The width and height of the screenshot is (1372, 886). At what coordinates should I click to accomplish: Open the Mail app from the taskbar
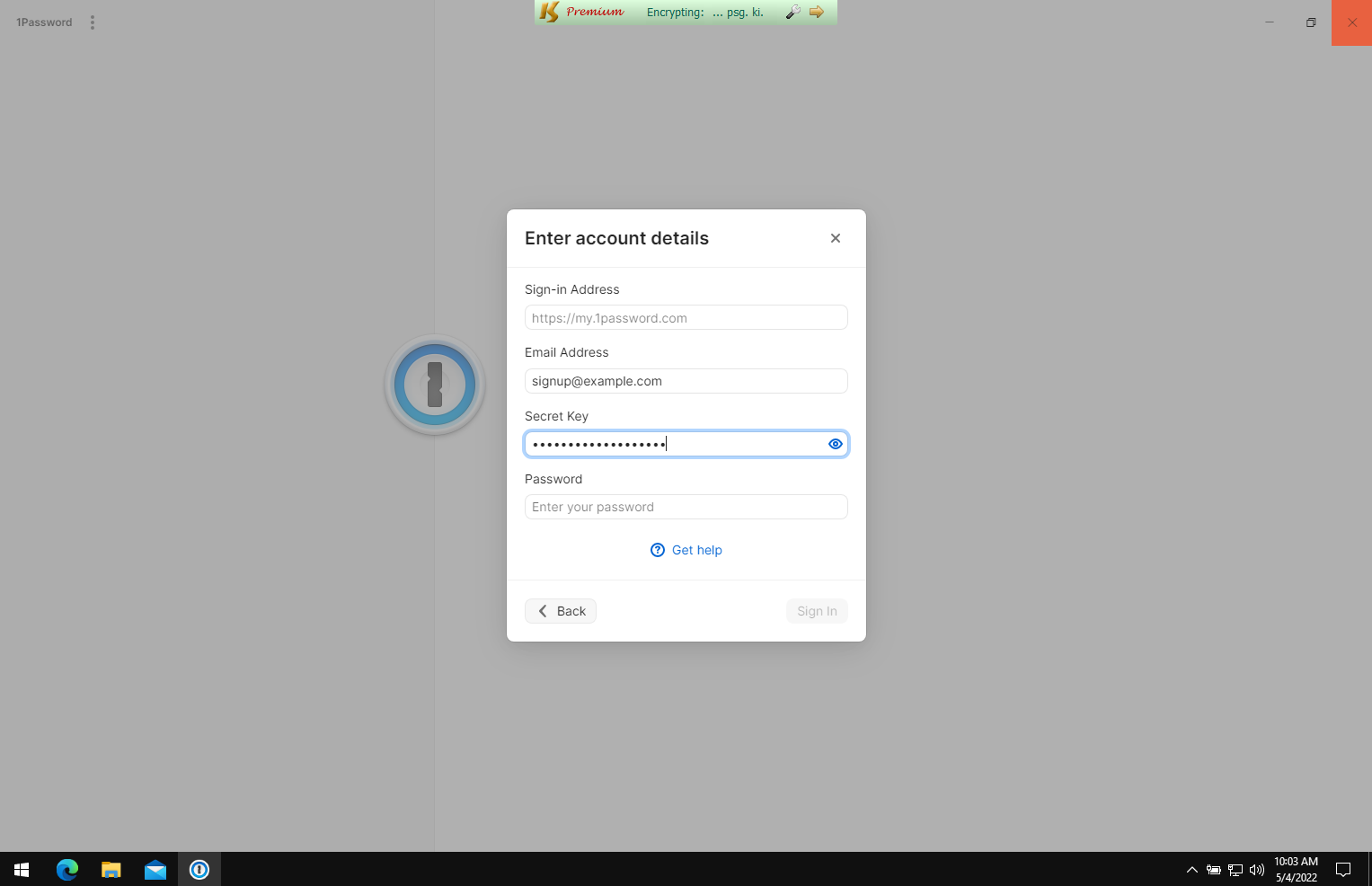pos(155,869)
